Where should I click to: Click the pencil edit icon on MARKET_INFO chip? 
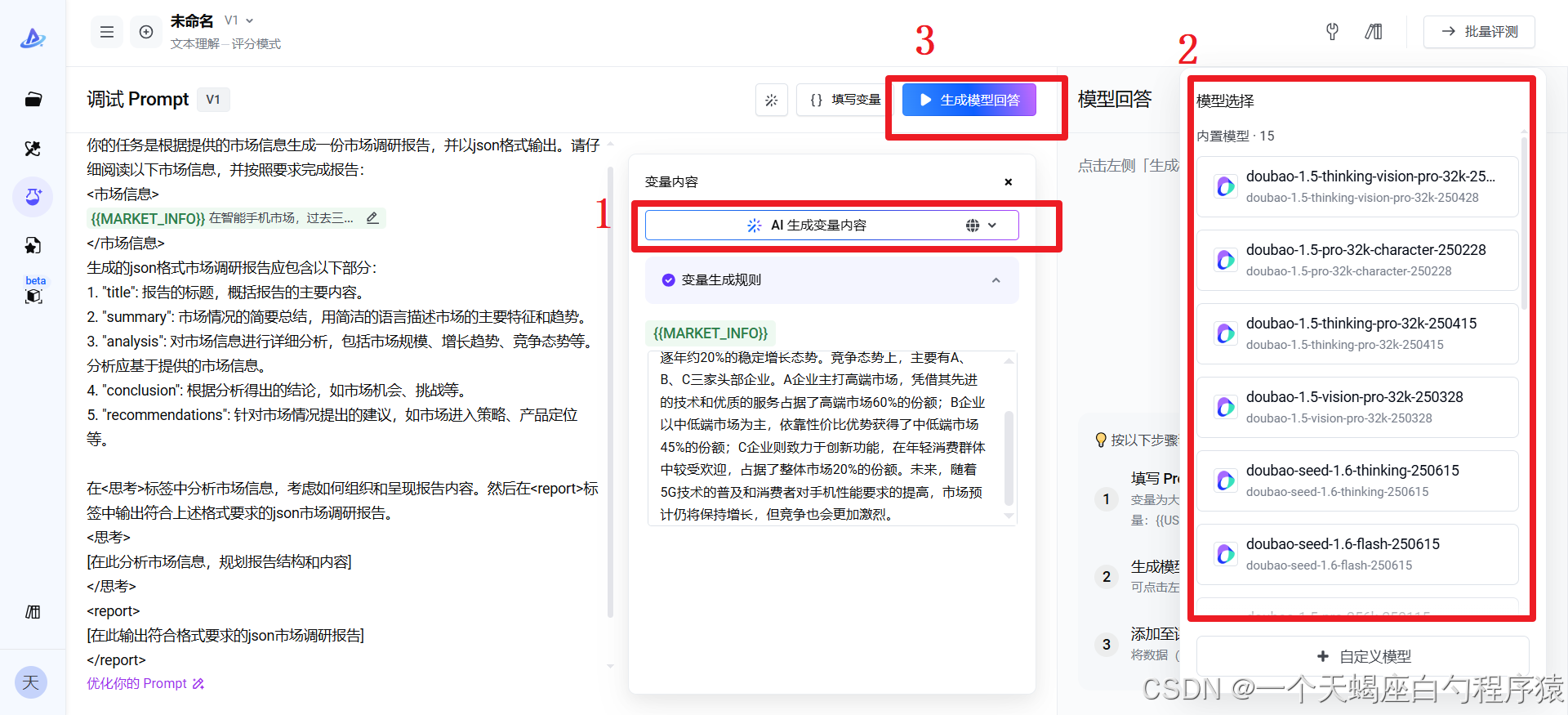[x=372, y=218]
